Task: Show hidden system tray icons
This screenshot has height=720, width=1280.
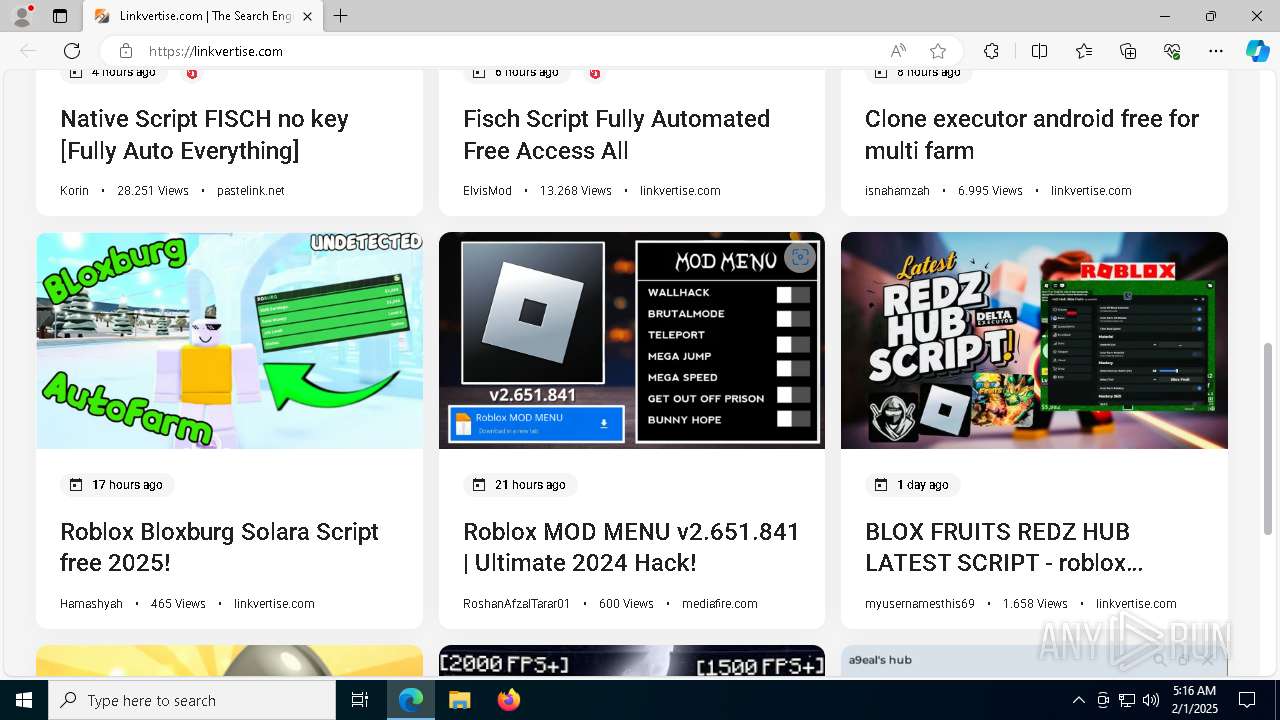Action: [1078, 700]
